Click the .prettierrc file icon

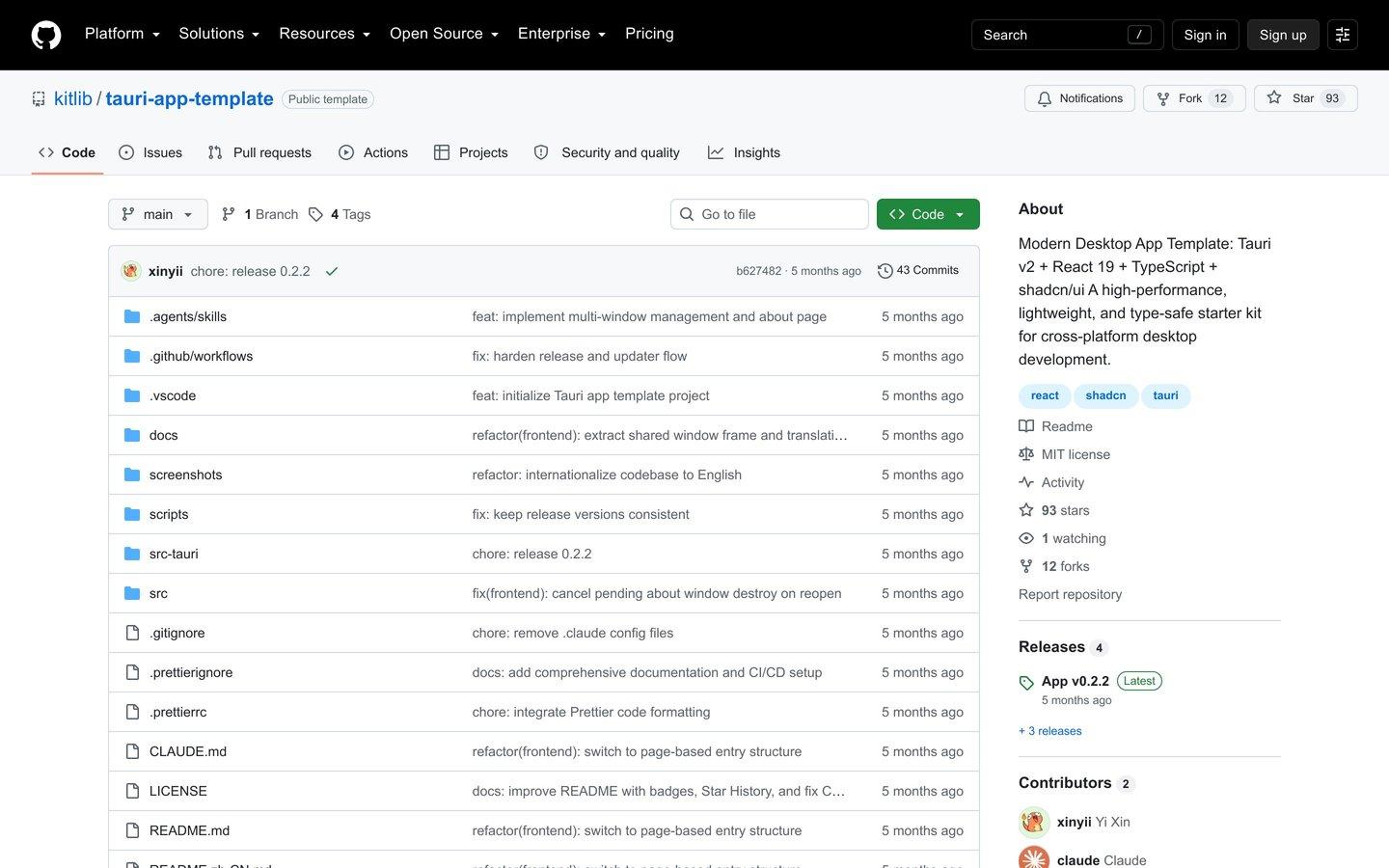[132, 712]
